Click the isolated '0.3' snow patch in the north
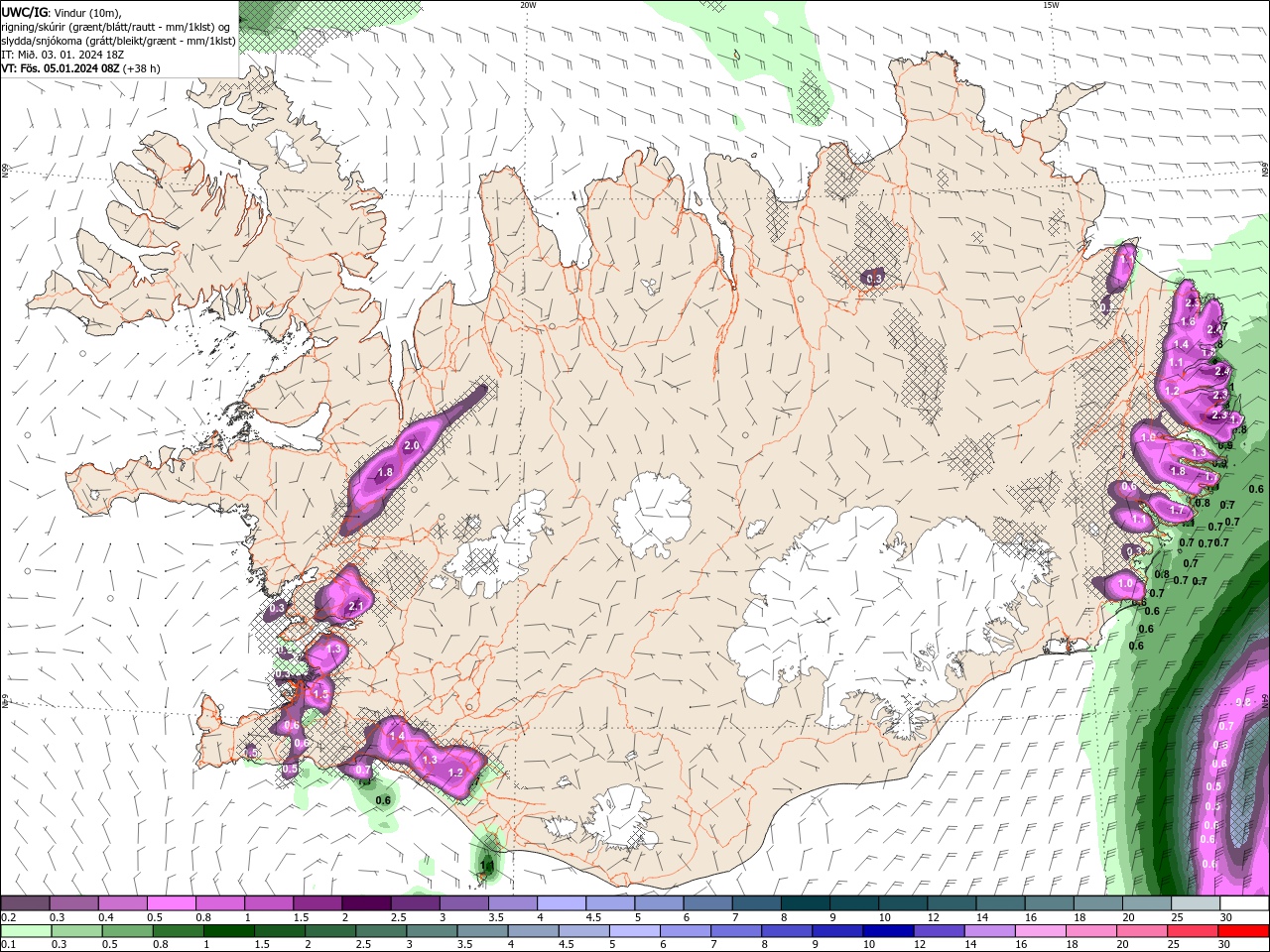The image size is (1270, 952). click(874, 280)
